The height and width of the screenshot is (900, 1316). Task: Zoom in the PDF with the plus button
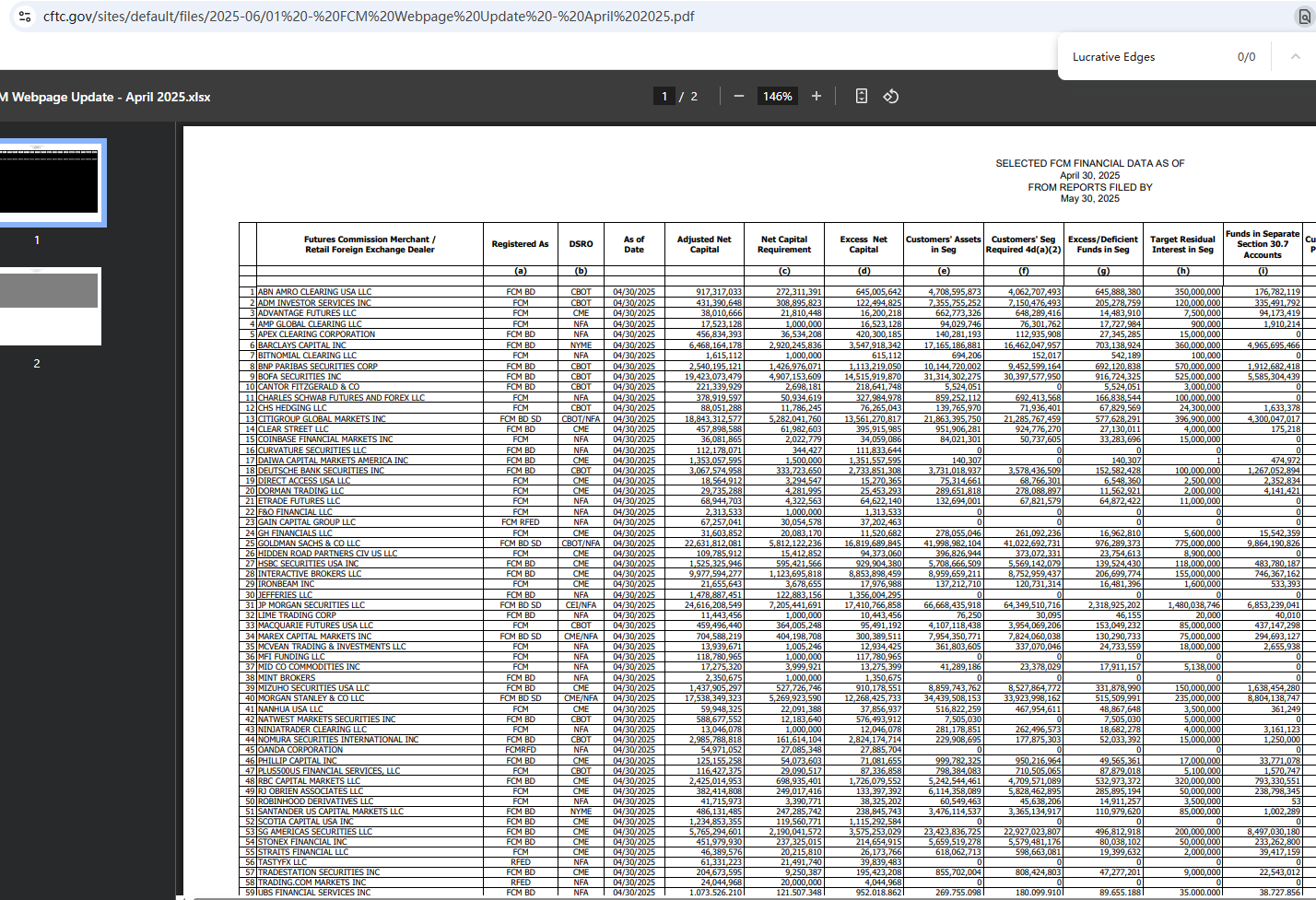pyautogui.click(x=817, y=96)
